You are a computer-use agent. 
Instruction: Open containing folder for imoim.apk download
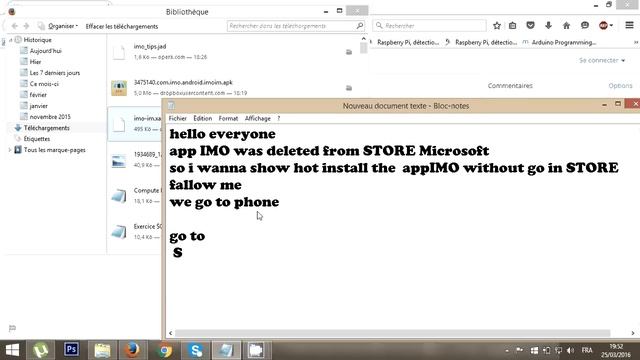349,88
